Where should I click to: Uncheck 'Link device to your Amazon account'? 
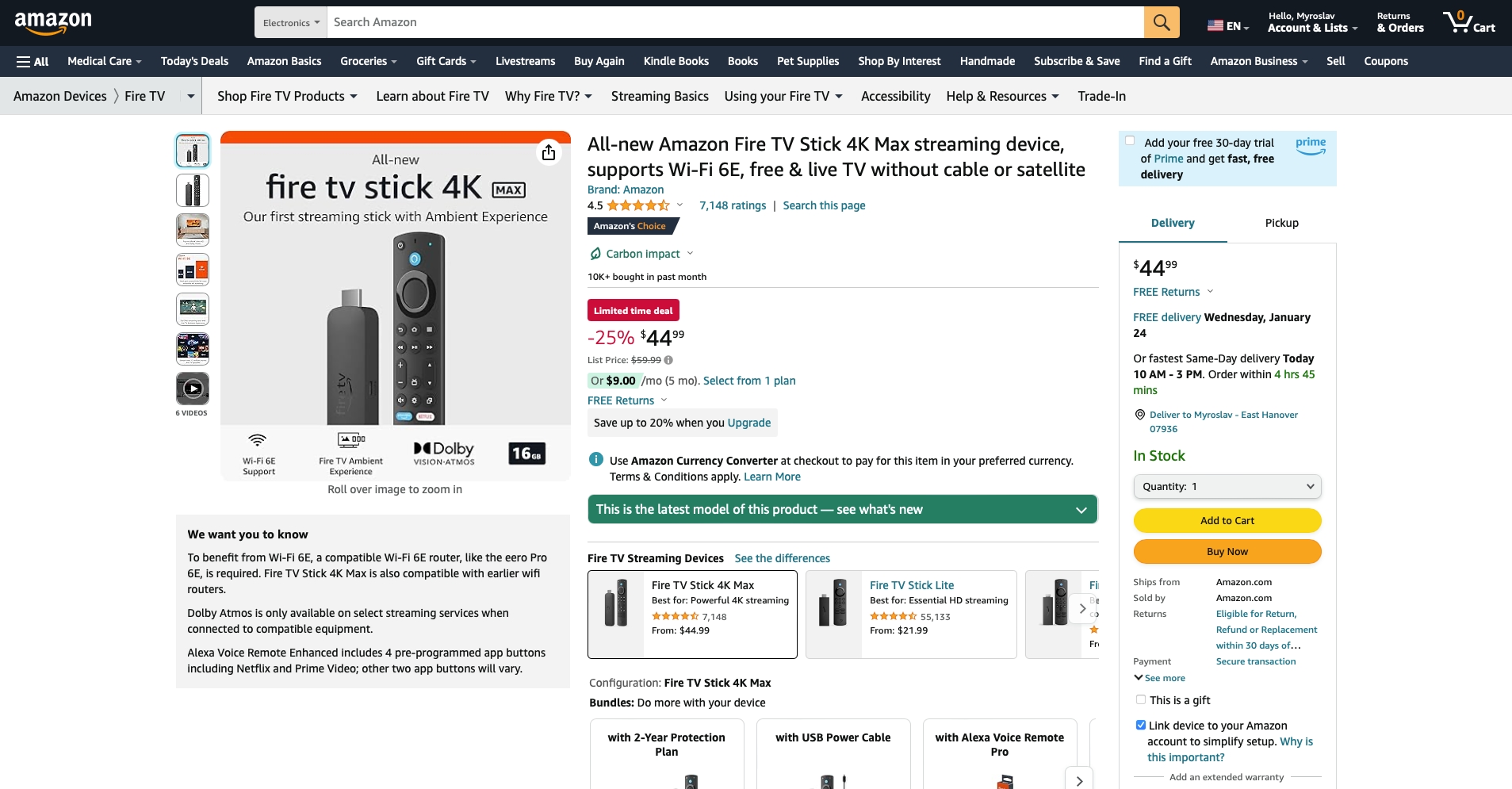[x=1141, y=725]
